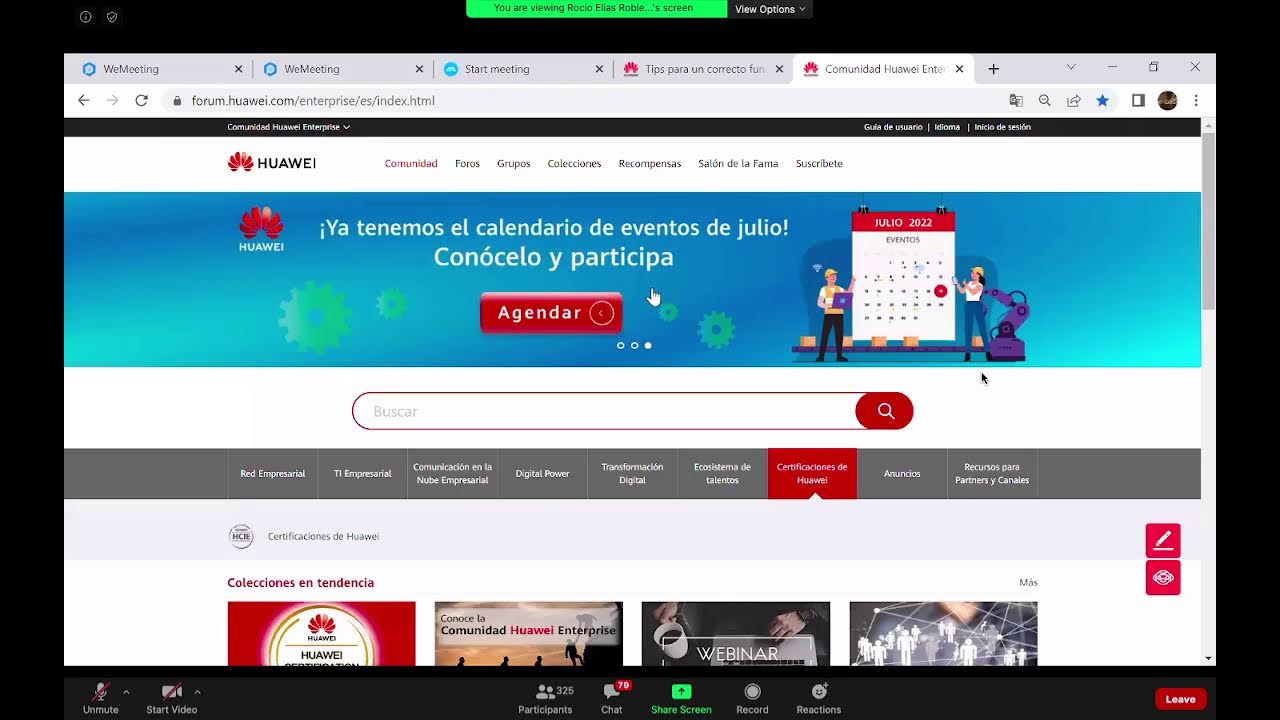1280x720 pixels.
Task: Start recording with Record button
Action: coord(752,698)
